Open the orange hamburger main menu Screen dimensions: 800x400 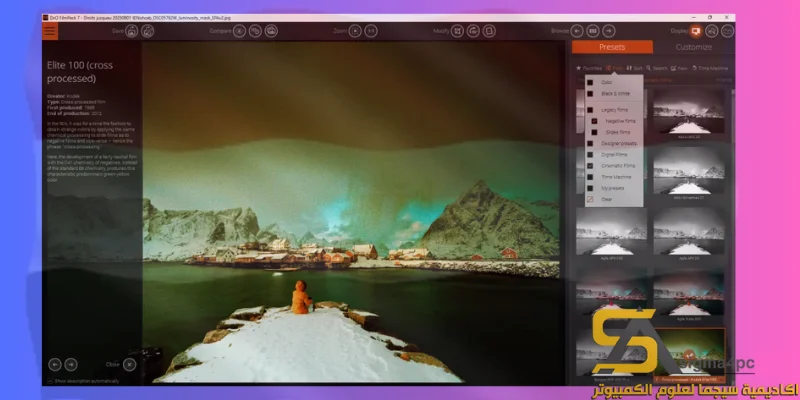[50, 31]
